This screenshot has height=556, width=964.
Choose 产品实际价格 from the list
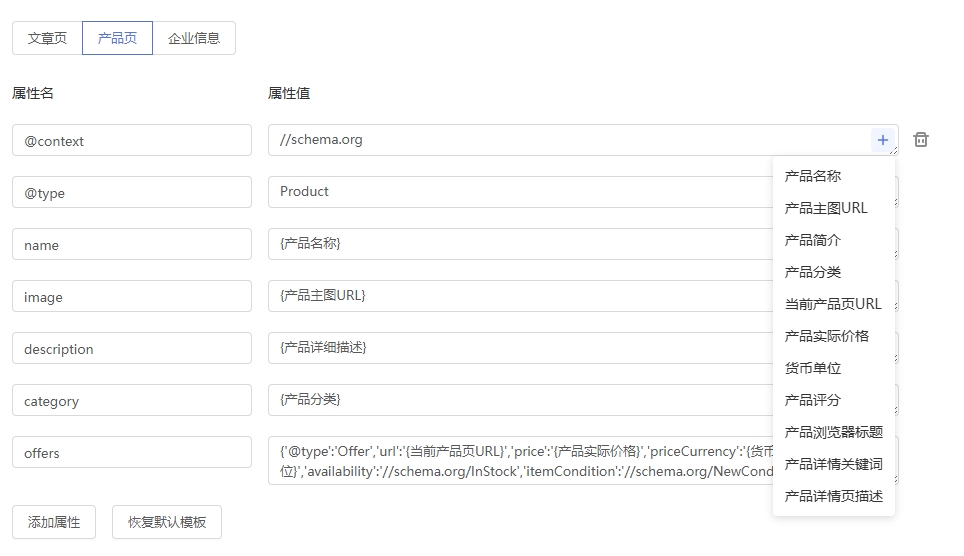(827, 336)
